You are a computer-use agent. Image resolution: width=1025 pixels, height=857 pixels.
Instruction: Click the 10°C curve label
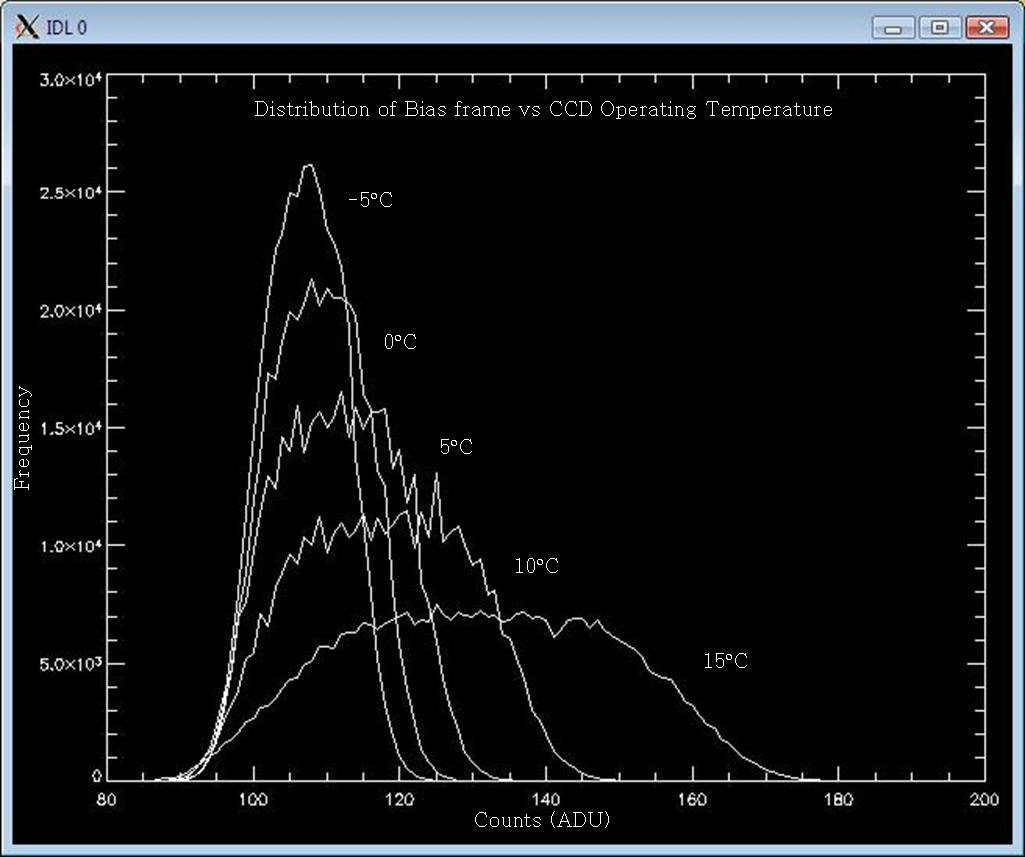536,566
